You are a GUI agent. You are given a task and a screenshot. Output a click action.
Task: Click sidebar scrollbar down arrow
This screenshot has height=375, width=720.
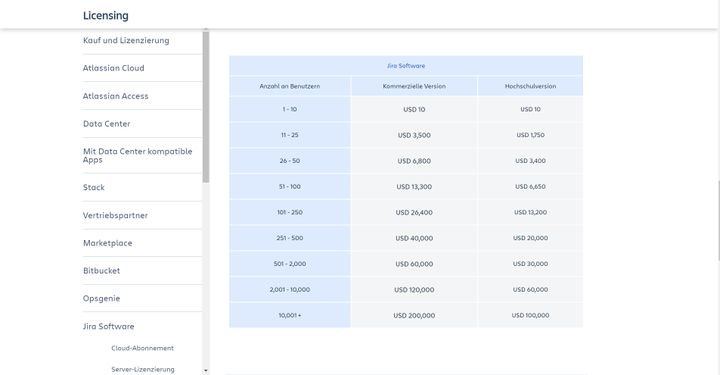[206, 370]
